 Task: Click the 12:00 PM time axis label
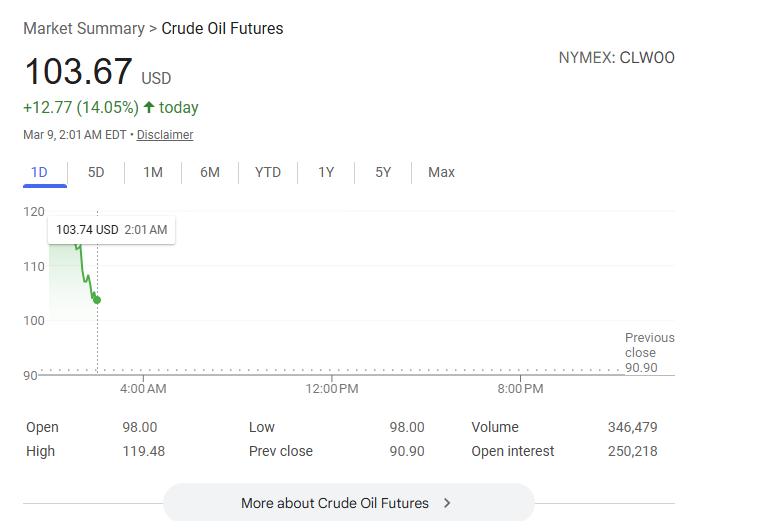coord(330,388)
